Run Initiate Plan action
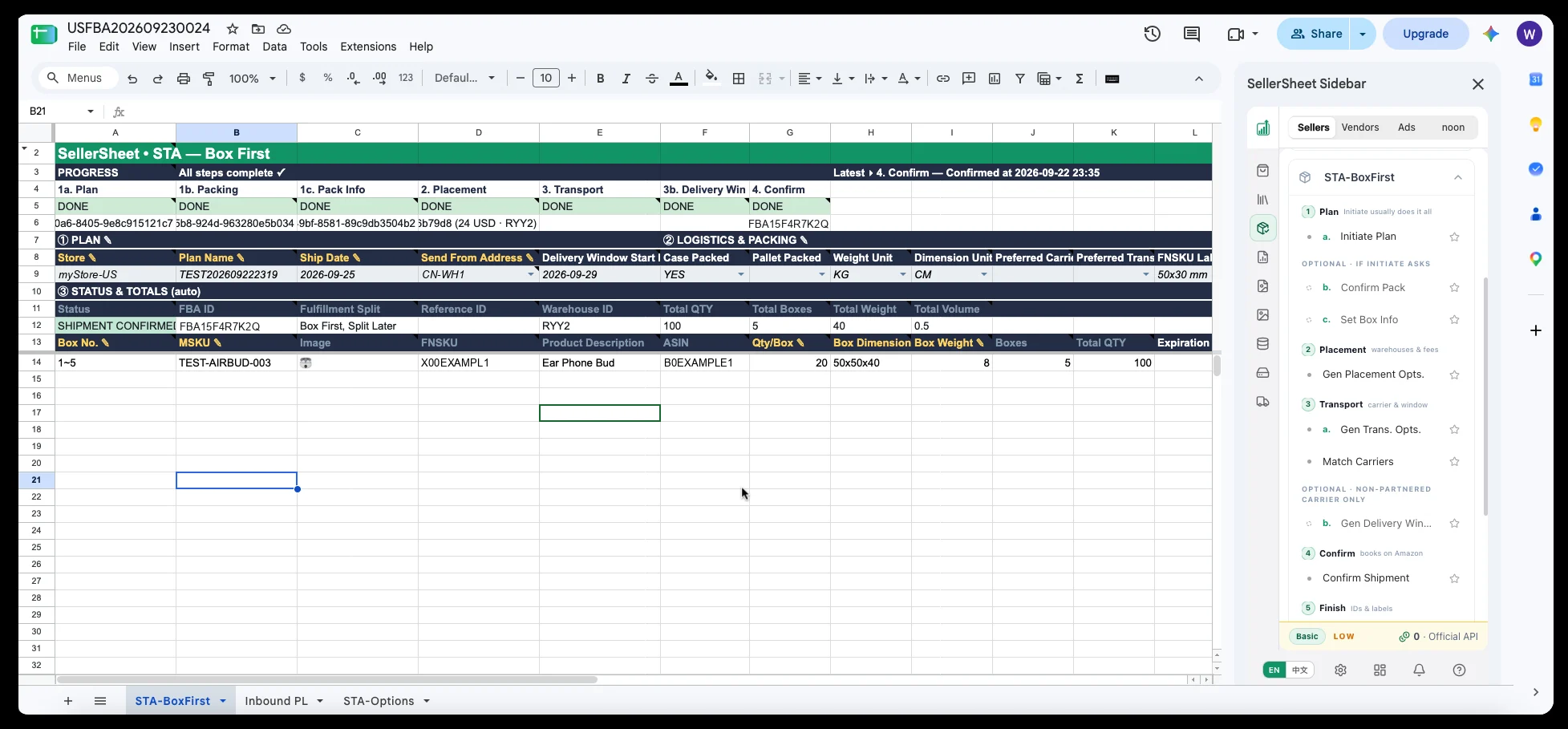Viewport: 1568px width, 729px height. (1368, 237)
